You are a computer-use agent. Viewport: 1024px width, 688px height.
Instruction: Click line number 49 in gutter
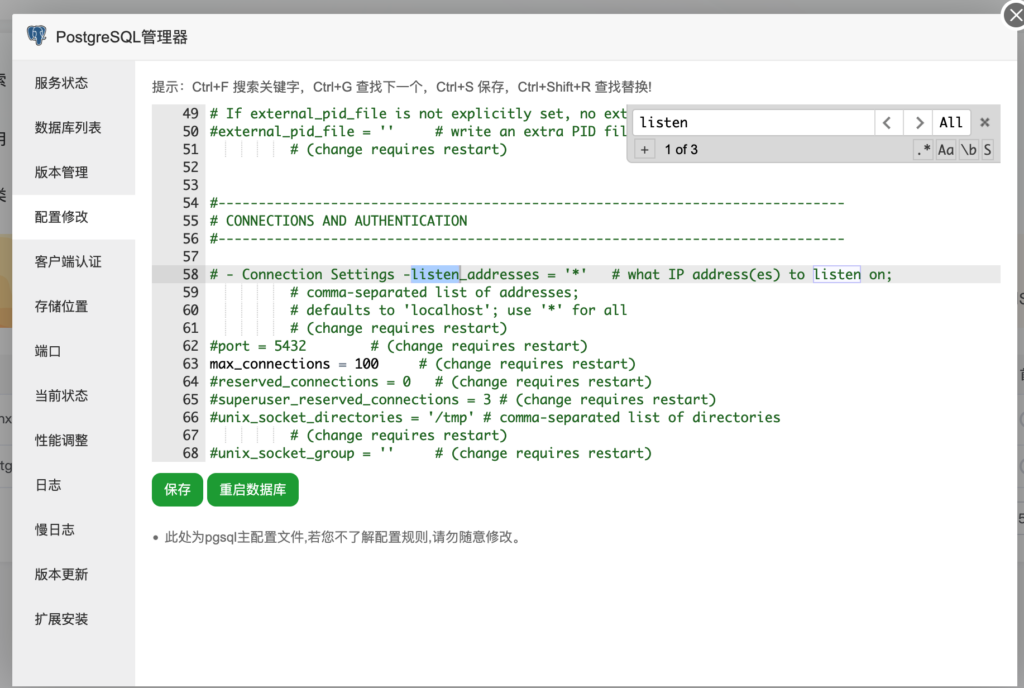tap(190, 114)
